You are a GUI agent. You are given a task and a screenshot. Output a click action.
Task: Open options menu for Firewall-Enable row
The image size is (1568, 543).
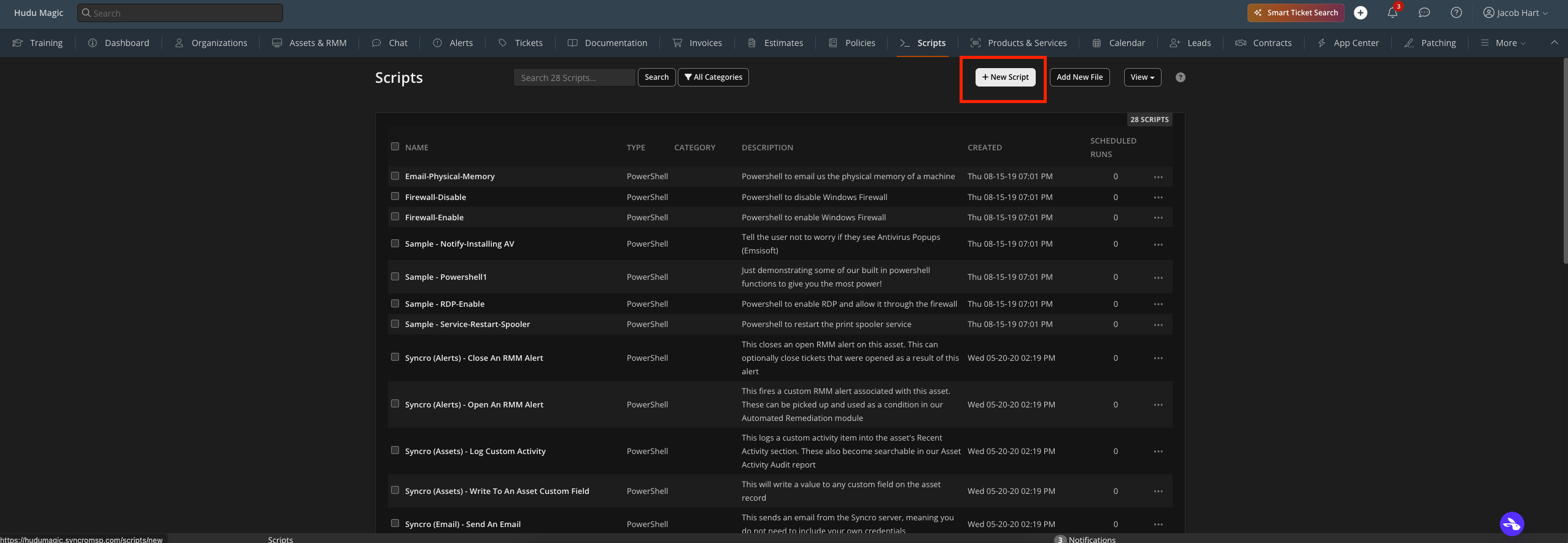(x=1158, y=218)
